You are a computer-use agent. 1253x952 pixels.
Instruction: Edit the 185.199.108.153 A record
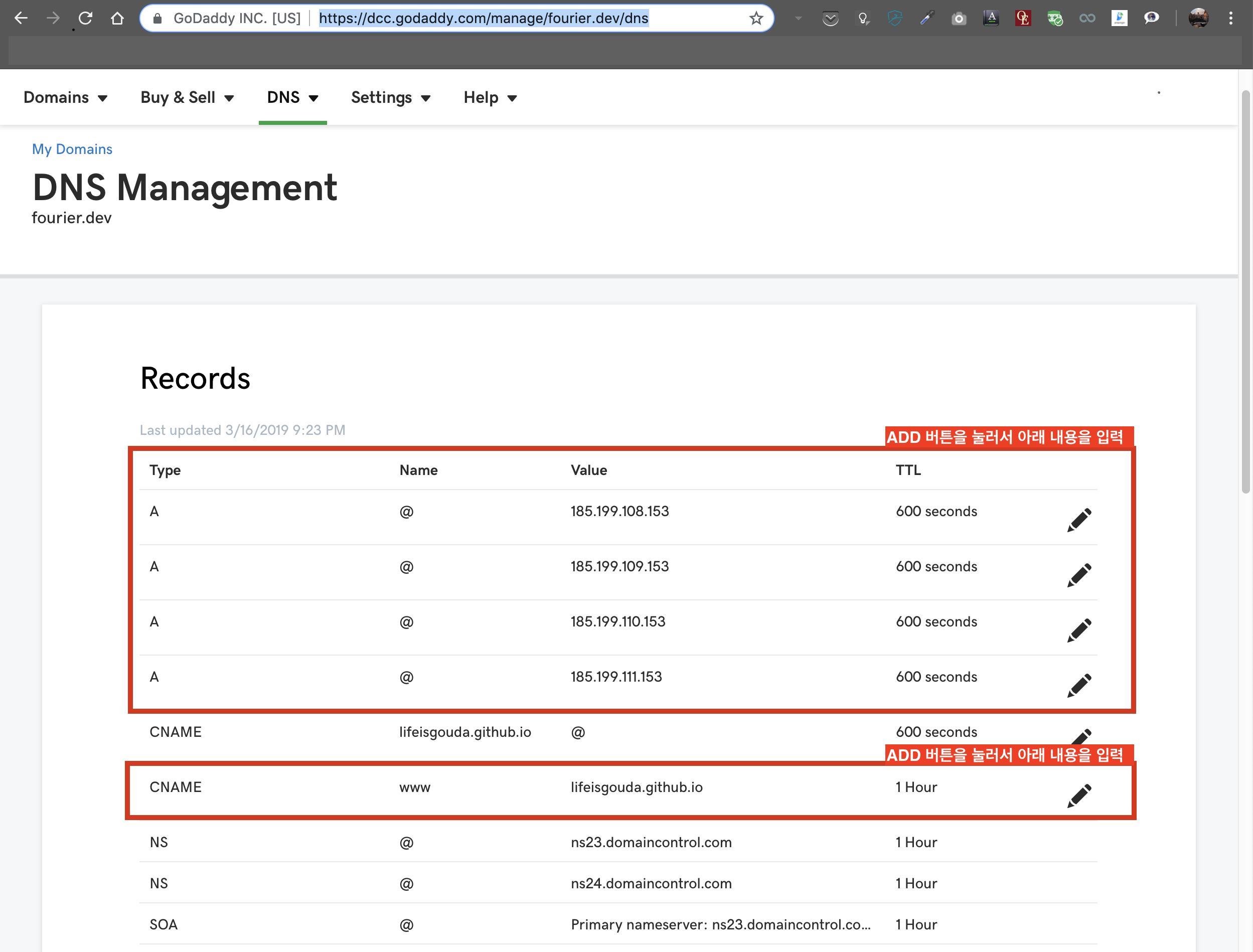click(1078, 520)
